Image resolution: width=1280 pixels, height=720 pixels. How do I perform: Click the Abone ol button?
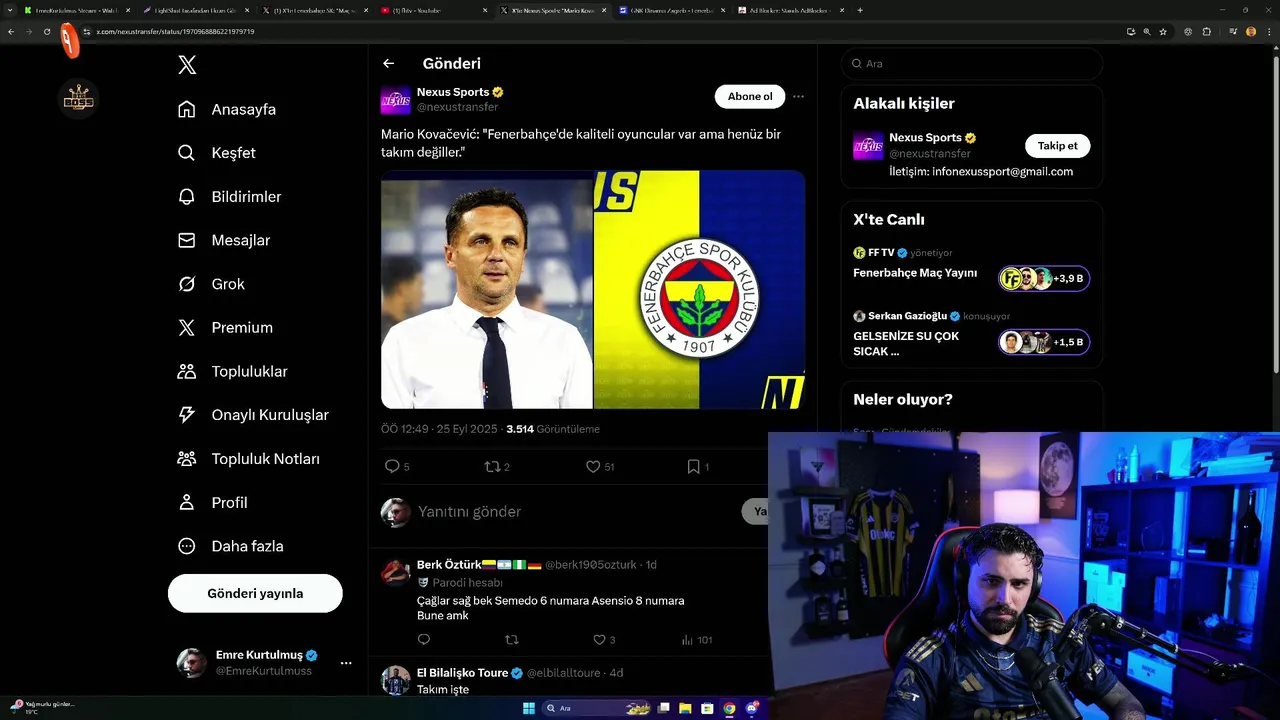click(x=750, y=96)
